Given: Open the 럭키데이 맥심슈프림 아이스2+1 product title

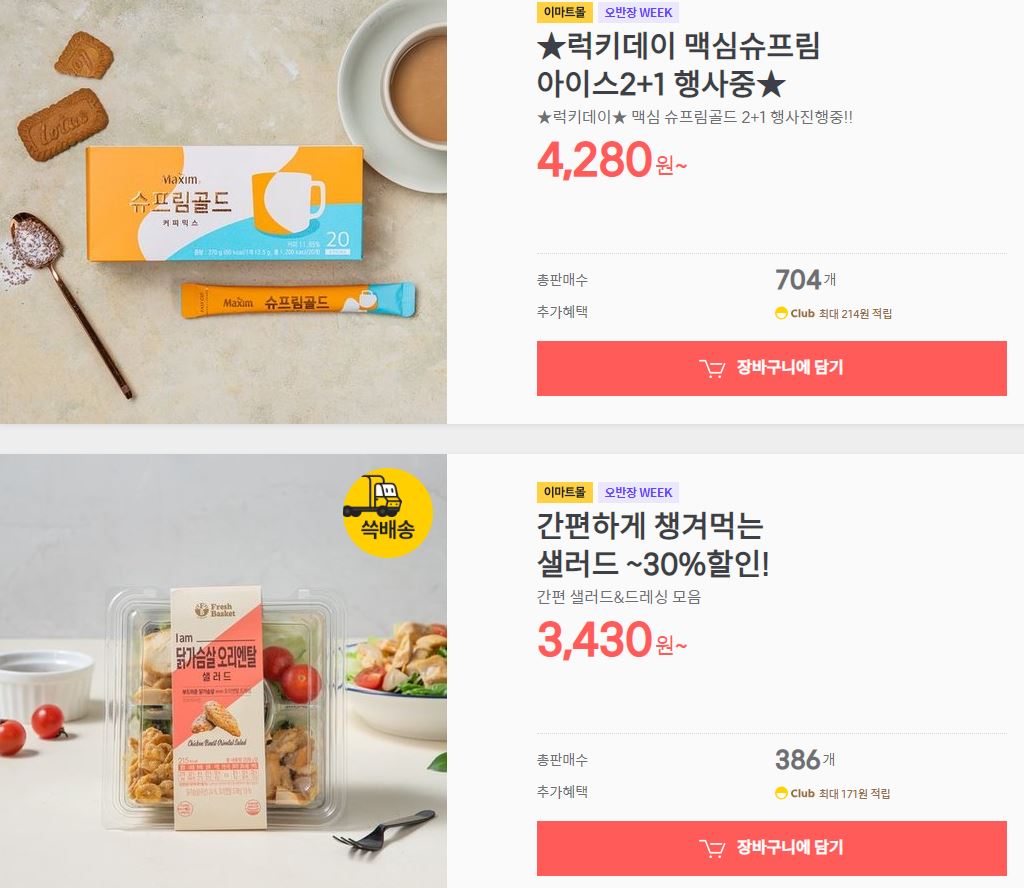Looking at the screenshot, I should (x=678, y=65).
